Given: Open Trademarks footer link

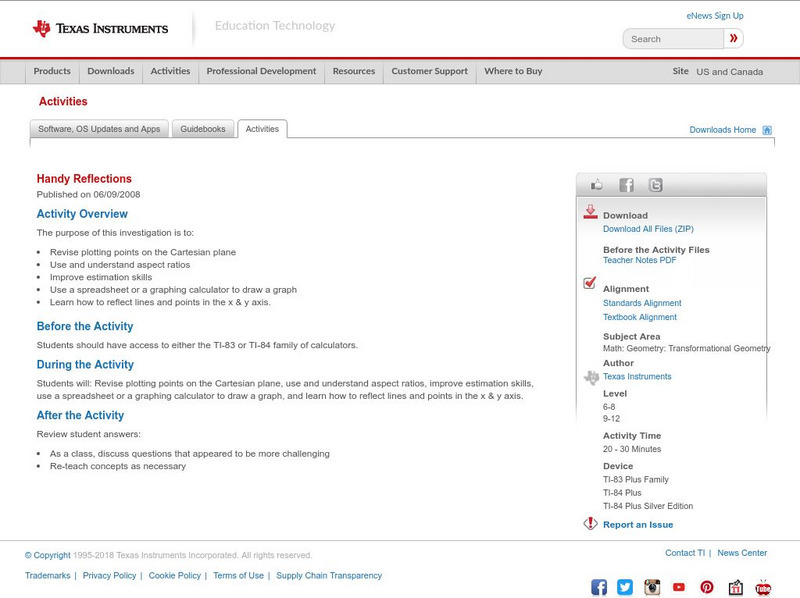Looking at the screenshot, I should [x=47, y=576].
